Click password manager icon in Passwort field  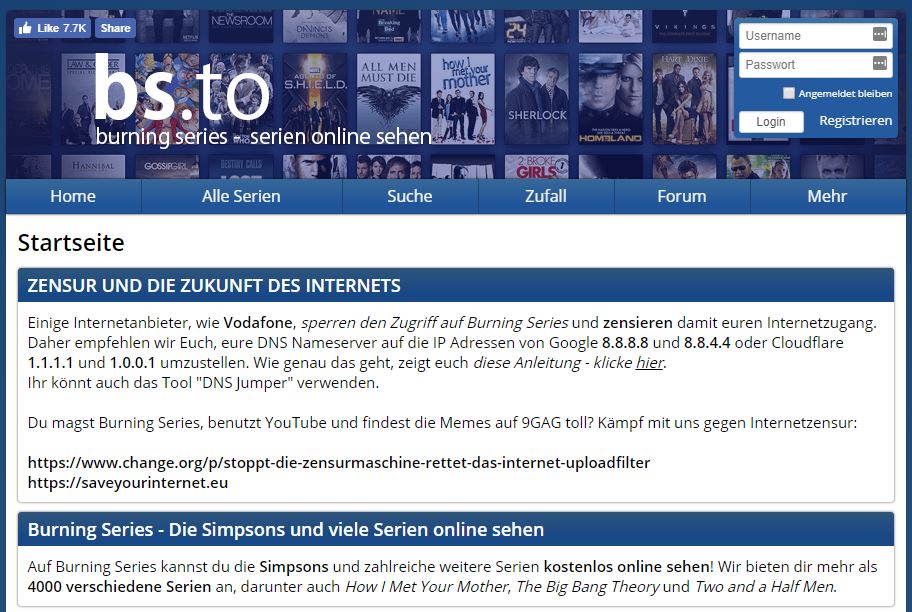pos(879,63)
